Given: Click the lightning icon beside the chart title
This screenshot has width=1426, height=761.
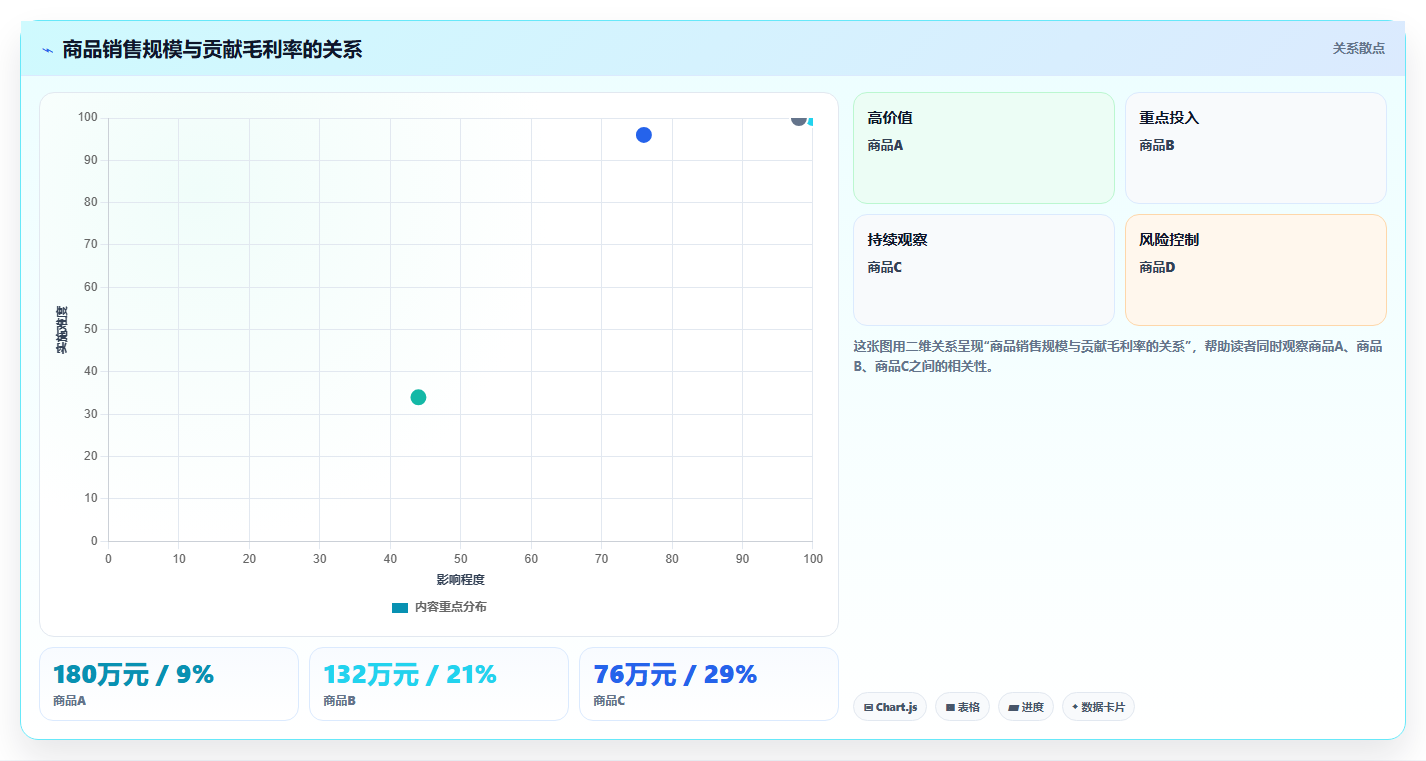Looking at the screenshot, I should (x=48, y=49).
